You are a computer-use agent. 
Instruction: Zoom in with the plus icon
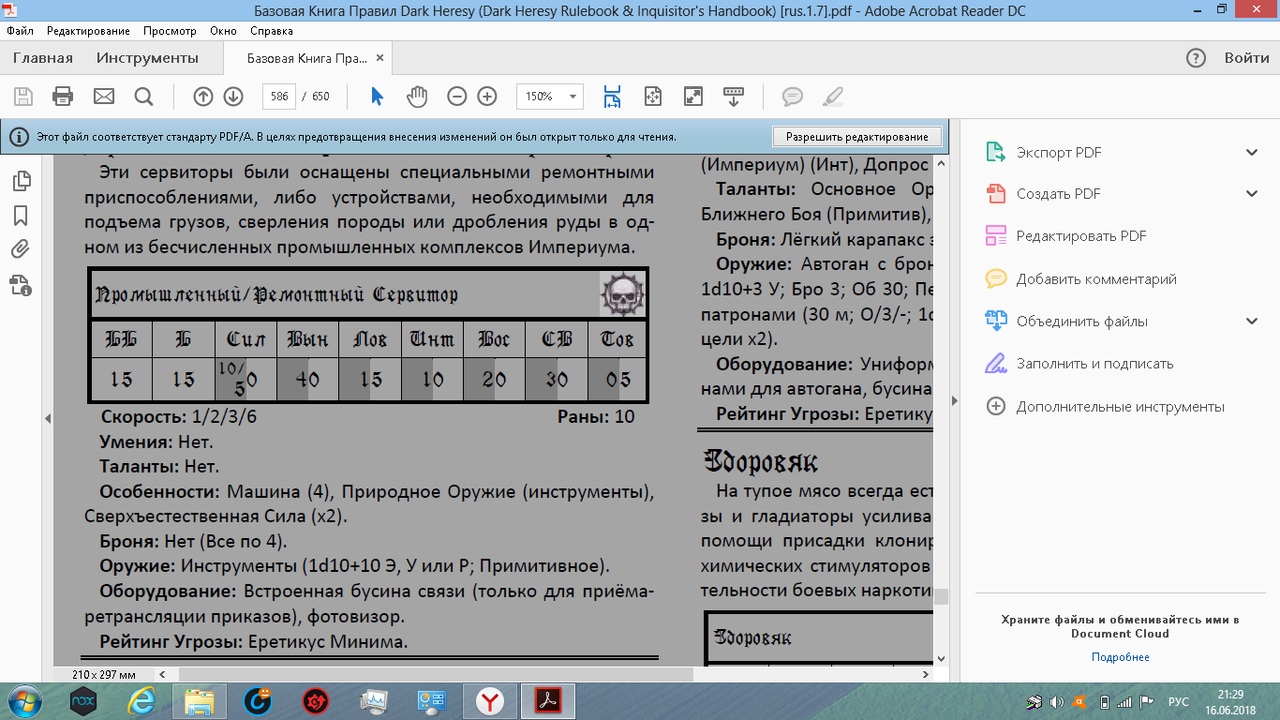pos(487,96)
